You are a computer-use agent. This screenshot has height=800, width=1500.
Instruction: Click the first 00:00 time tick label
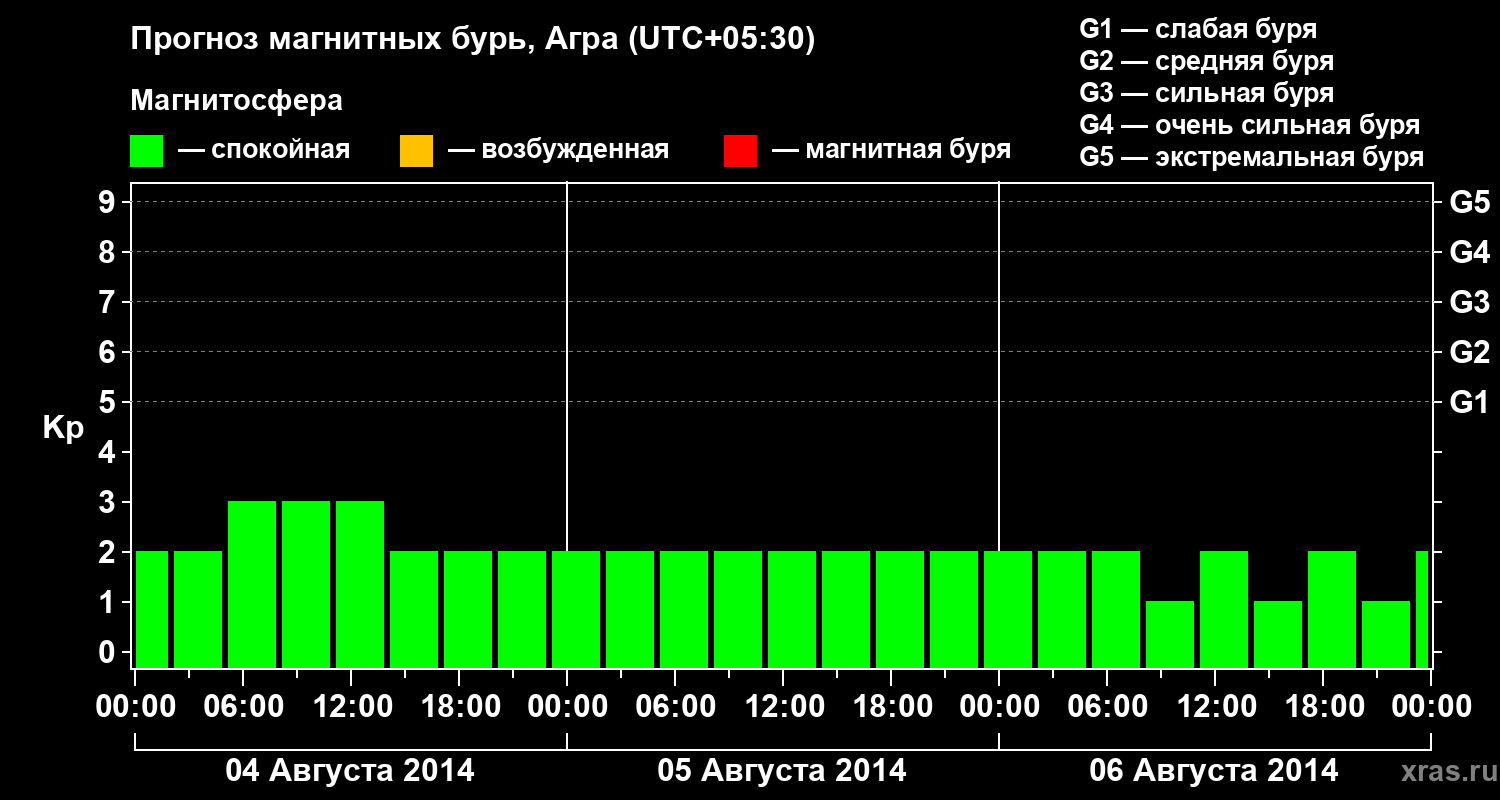136,706
